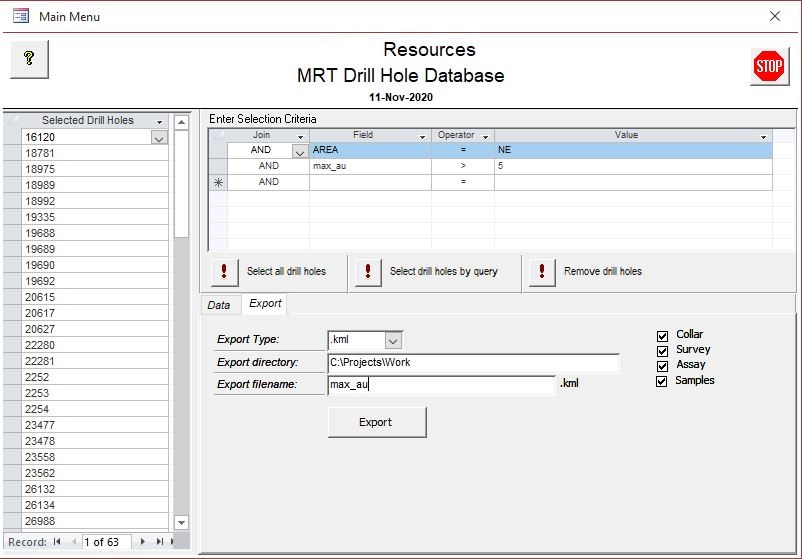Click the record number box 1 of 63
Image resolution: width=802 pixels, height=559 pixels.
point(106,542)
